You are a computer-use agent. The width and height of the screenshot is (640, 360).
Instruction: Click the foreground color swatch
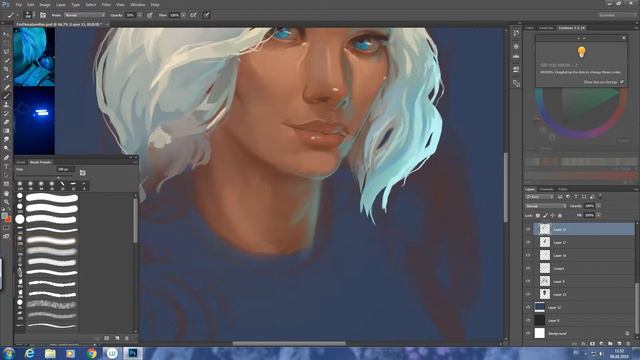(4, 216)
